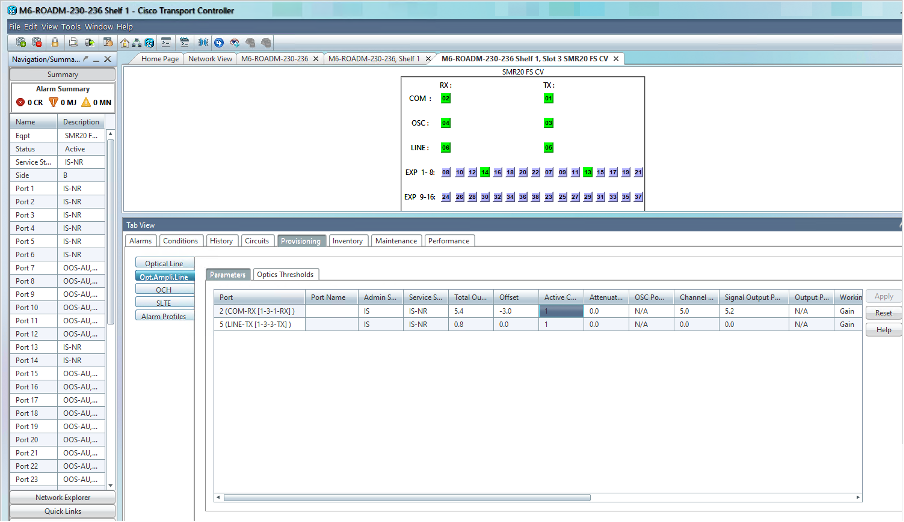904x522 pixels.
Task: Click the delete node toolbar icon
Action: (37, 42)
